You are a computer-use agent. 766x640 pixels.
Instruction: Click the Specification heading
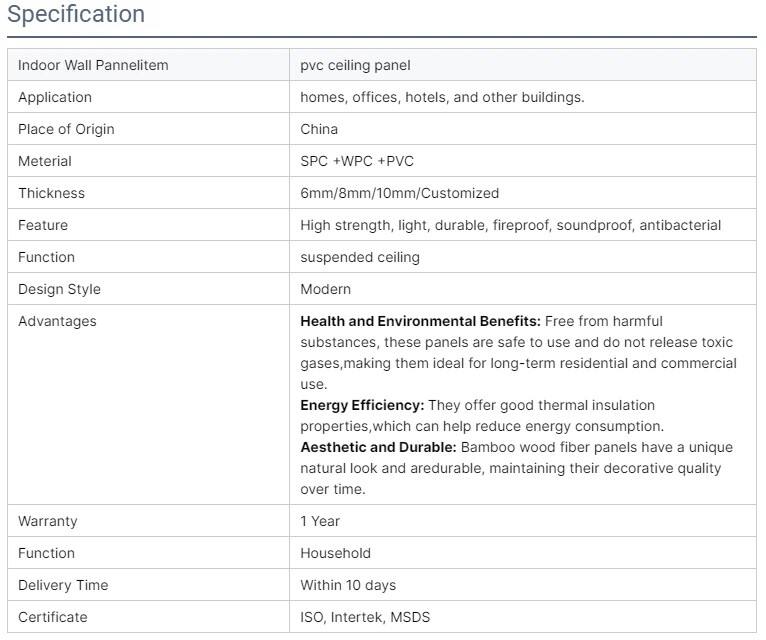76,15
